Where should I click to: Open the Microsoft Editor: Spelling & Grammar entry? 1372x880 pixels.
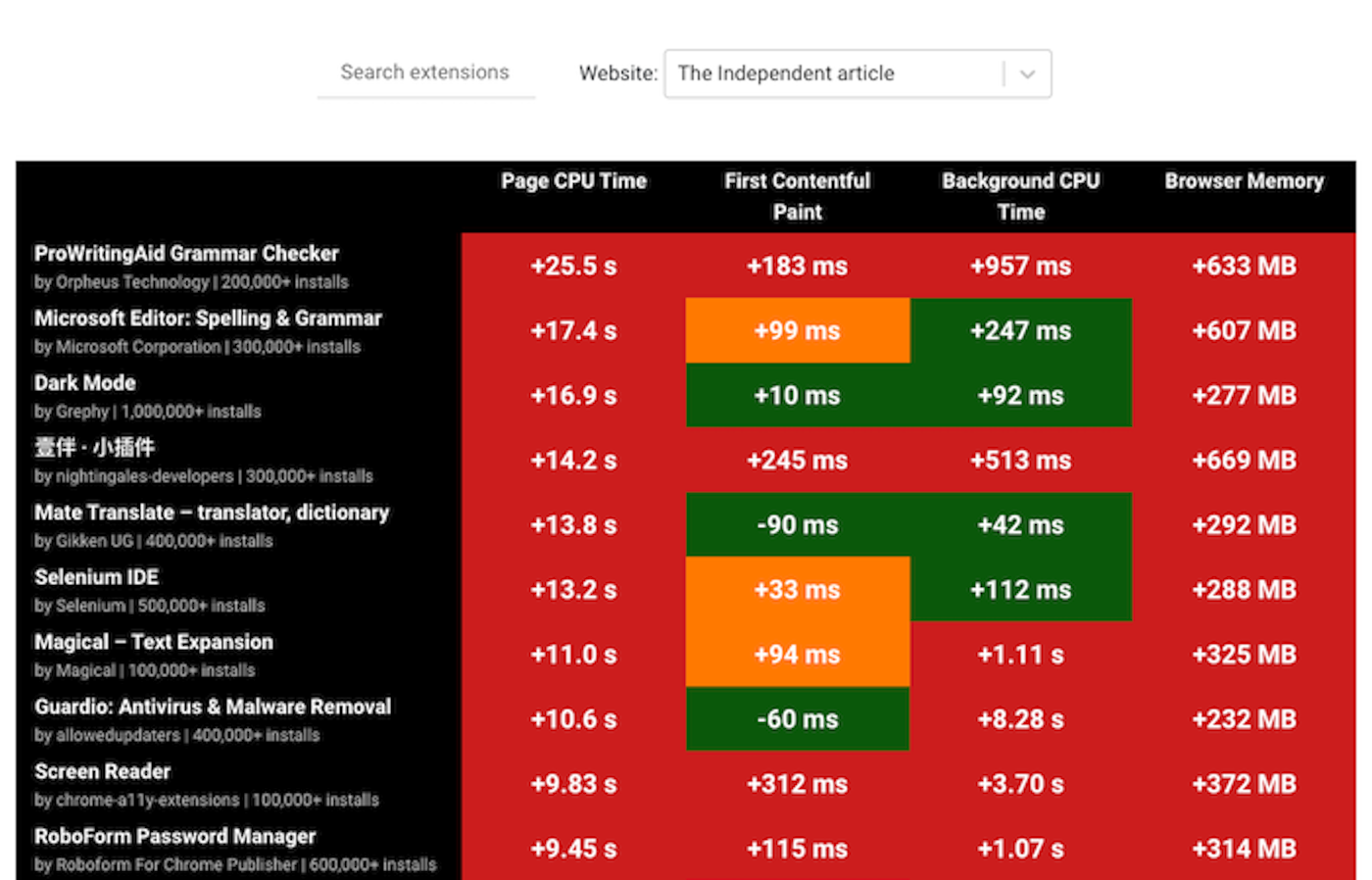tap(208, 318)
